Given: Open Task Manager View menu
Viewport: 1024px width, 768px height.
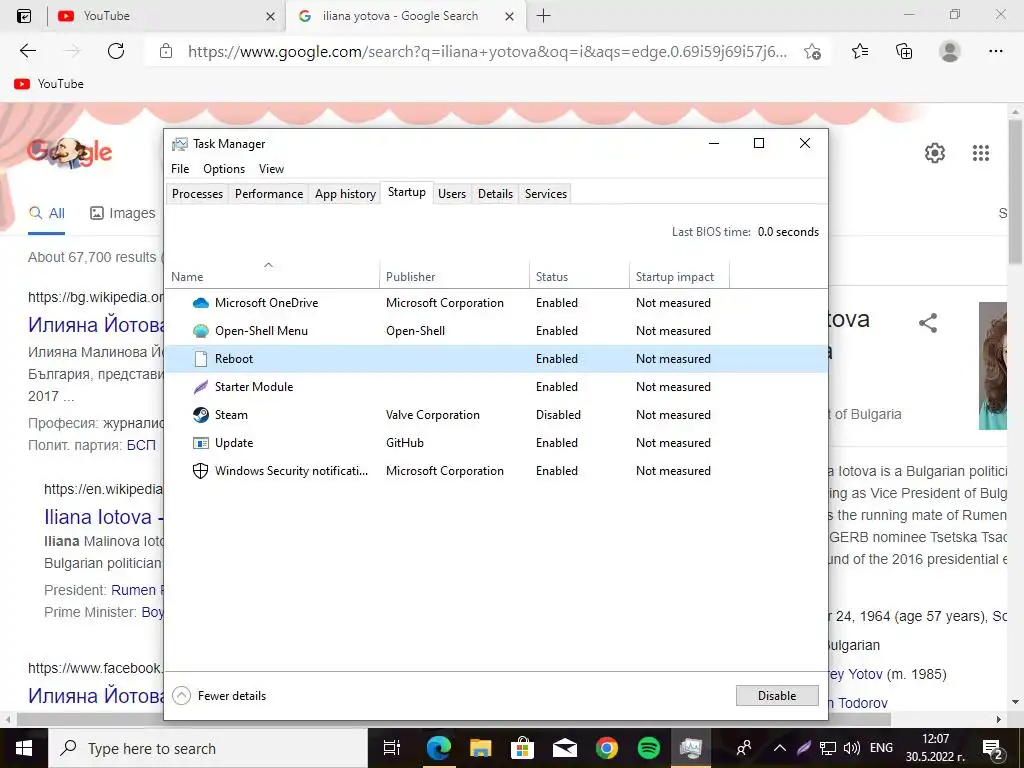Looking at the screenshot, I should pos(271,169).
